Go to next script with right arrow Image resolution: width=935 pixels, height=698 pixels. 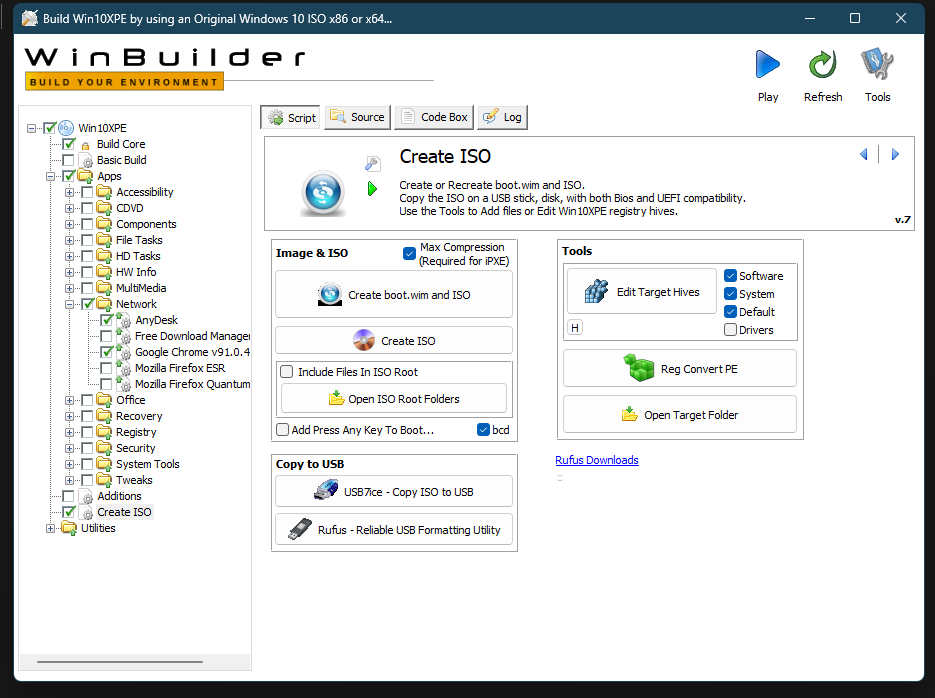tap(895, 154)
